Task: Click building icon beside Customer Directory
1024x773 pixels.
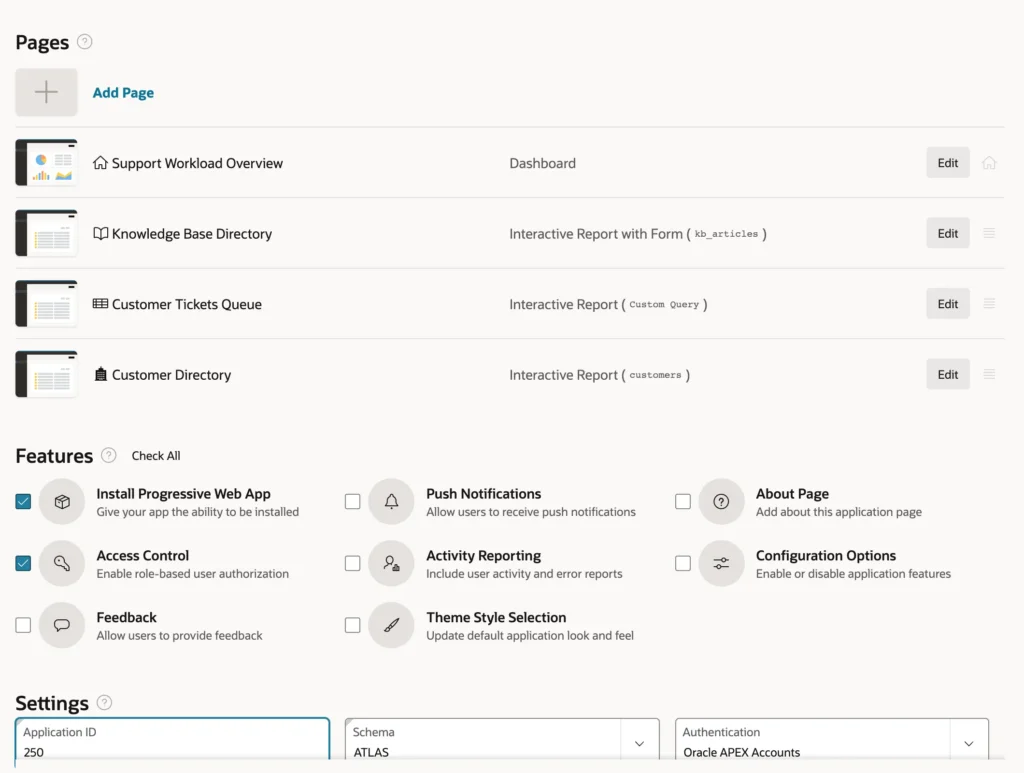Action: click(x=100, y=374)
